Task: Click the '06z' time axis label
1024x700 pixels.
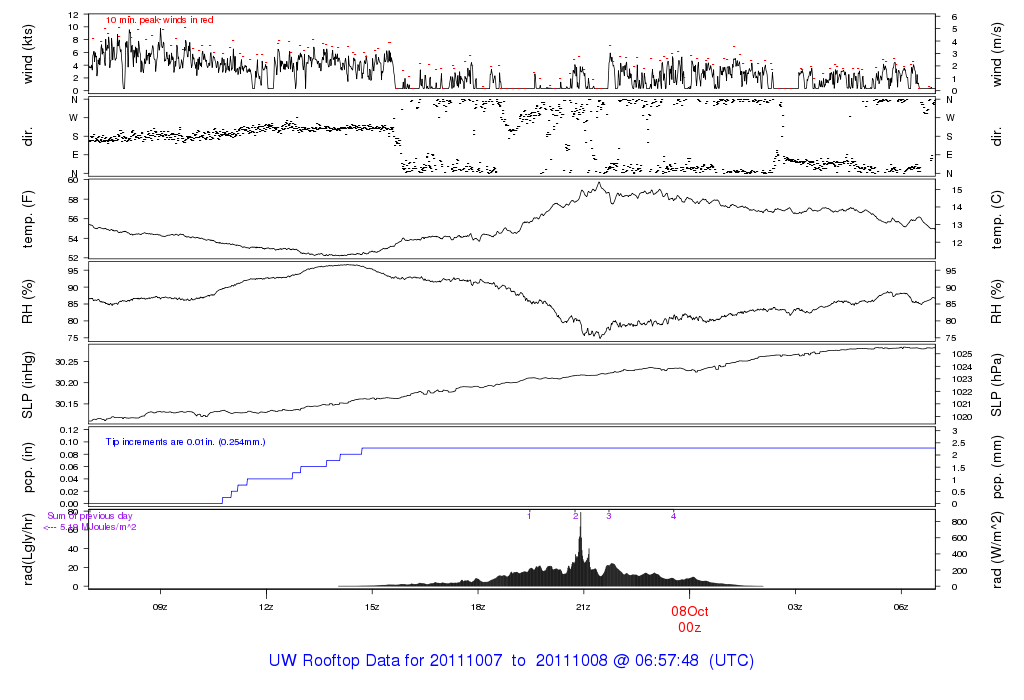Action: [x=901, y=607]
